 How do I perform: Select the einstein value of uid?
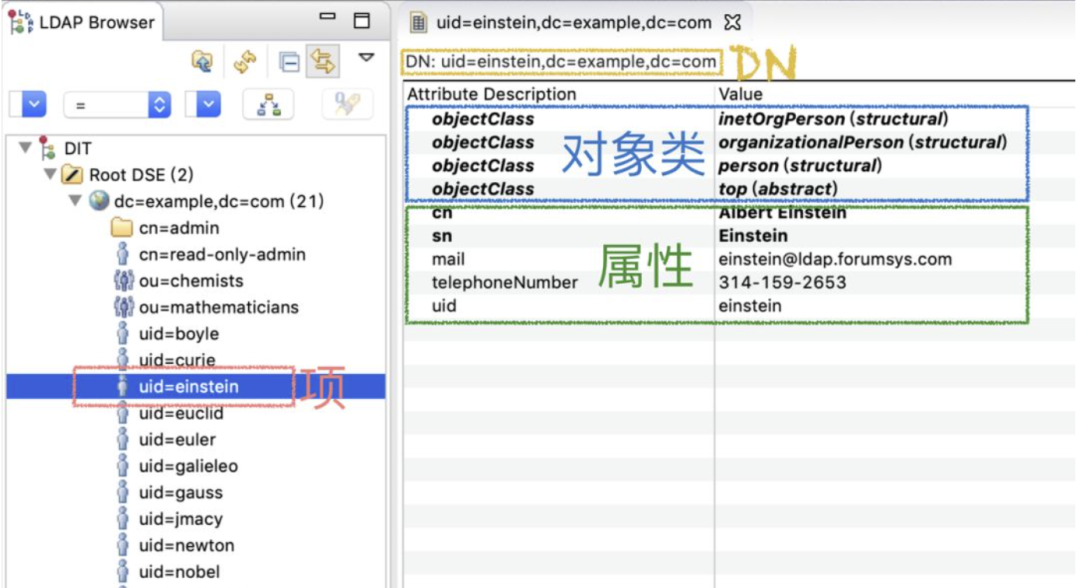[x=750, y=306]
